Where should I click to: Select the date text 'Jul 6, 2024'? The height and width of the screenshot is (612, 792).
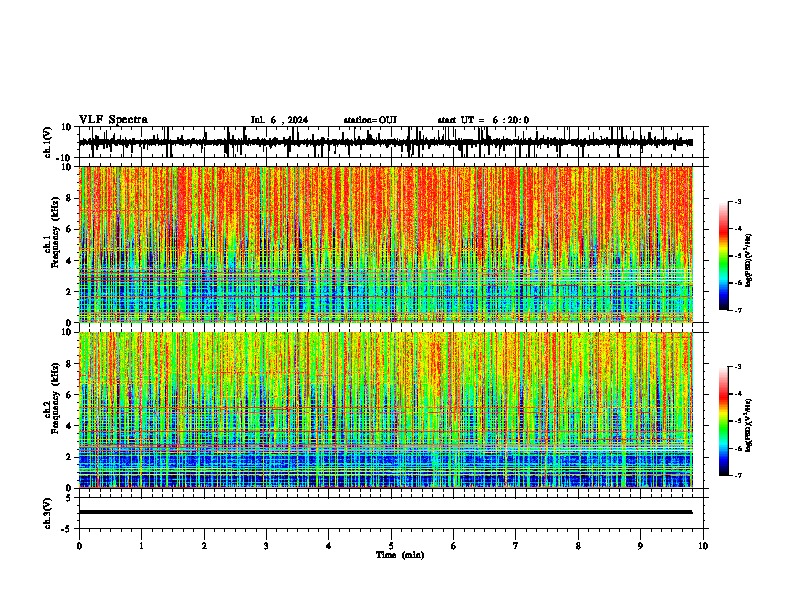tap(279, 120)
